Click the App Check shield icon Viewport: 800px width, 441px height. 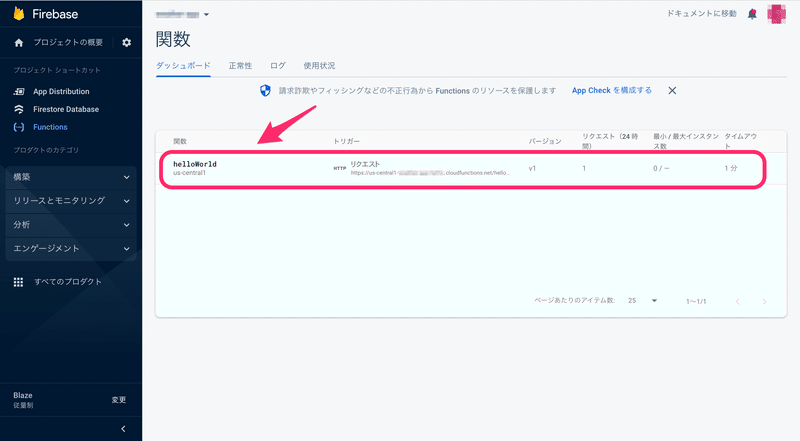click(x=265, y=91)
